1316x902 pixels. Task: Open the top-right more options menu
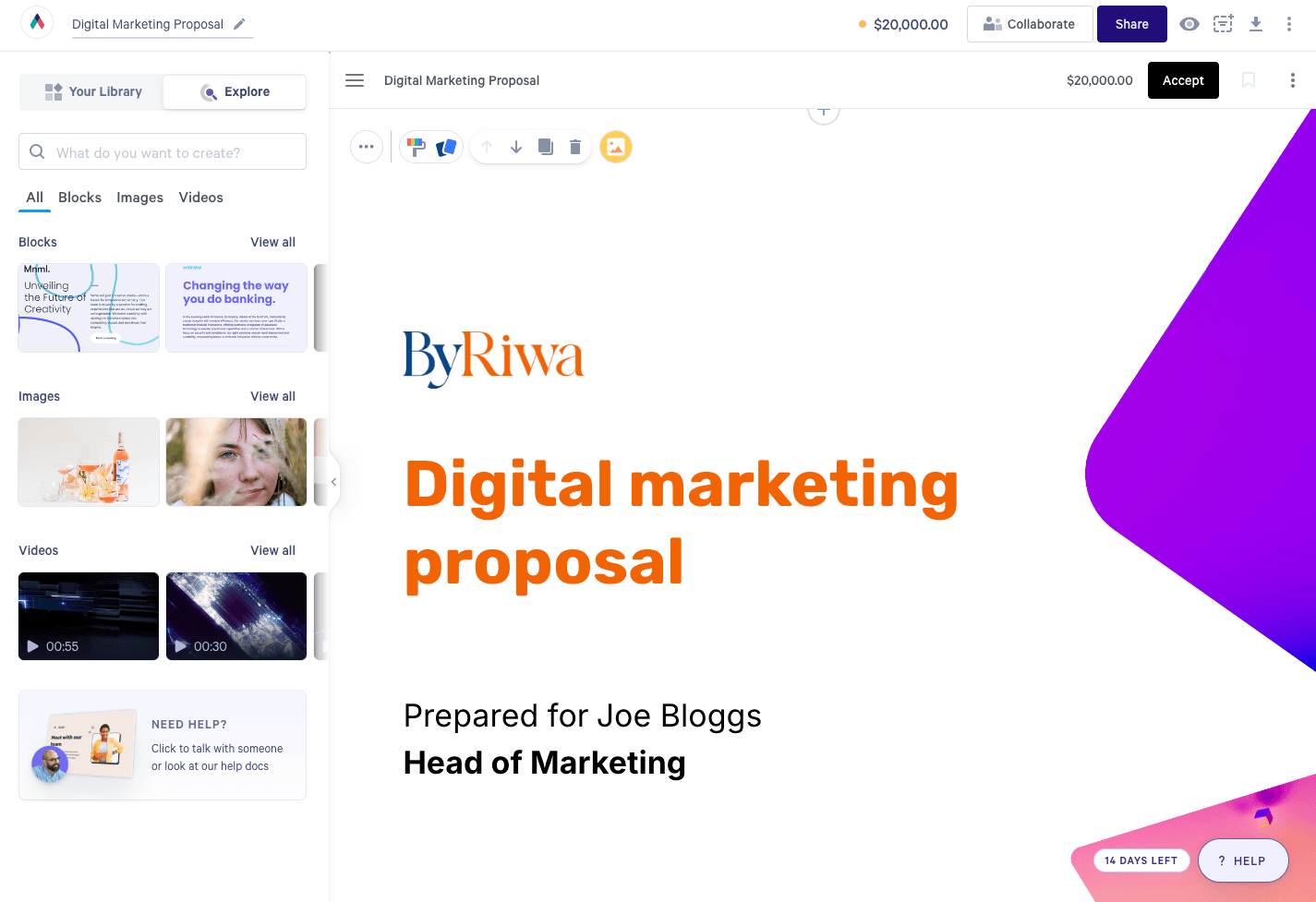pyautogui.click(x=1289, y=24)
